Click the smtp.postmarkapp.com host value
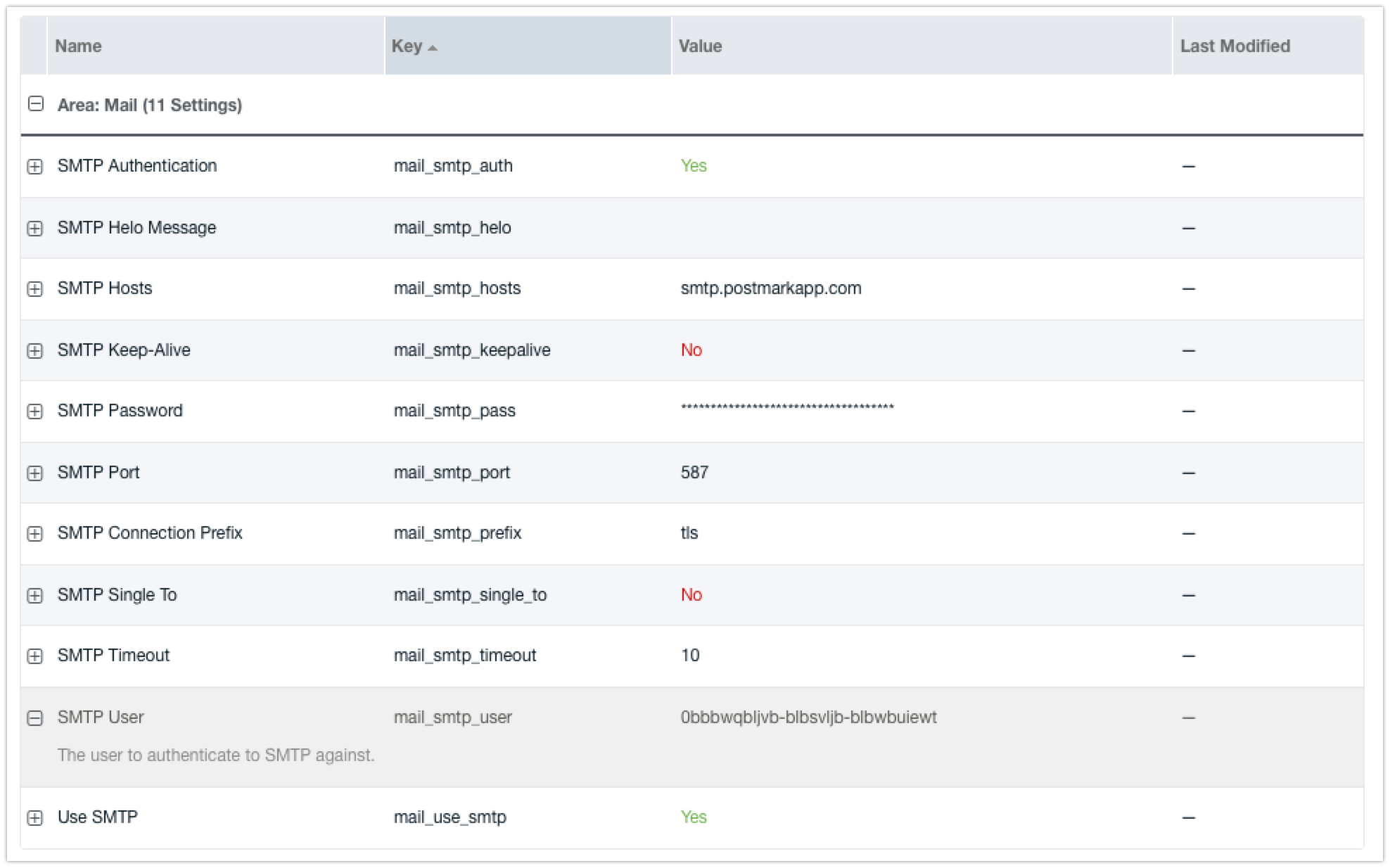Image resolution: width=1390 pixels, height=868 pixels. (771, 288)
